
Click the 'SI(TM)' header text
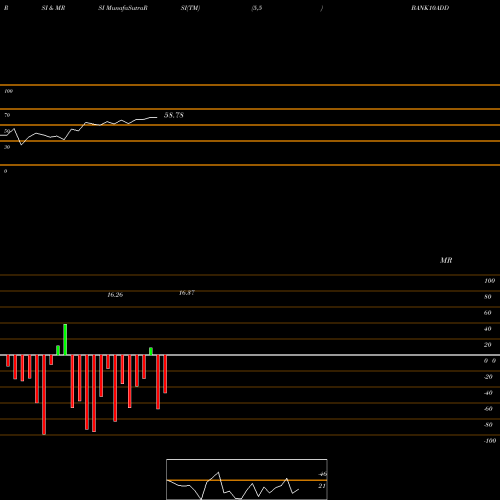click(x=190, y=8)
